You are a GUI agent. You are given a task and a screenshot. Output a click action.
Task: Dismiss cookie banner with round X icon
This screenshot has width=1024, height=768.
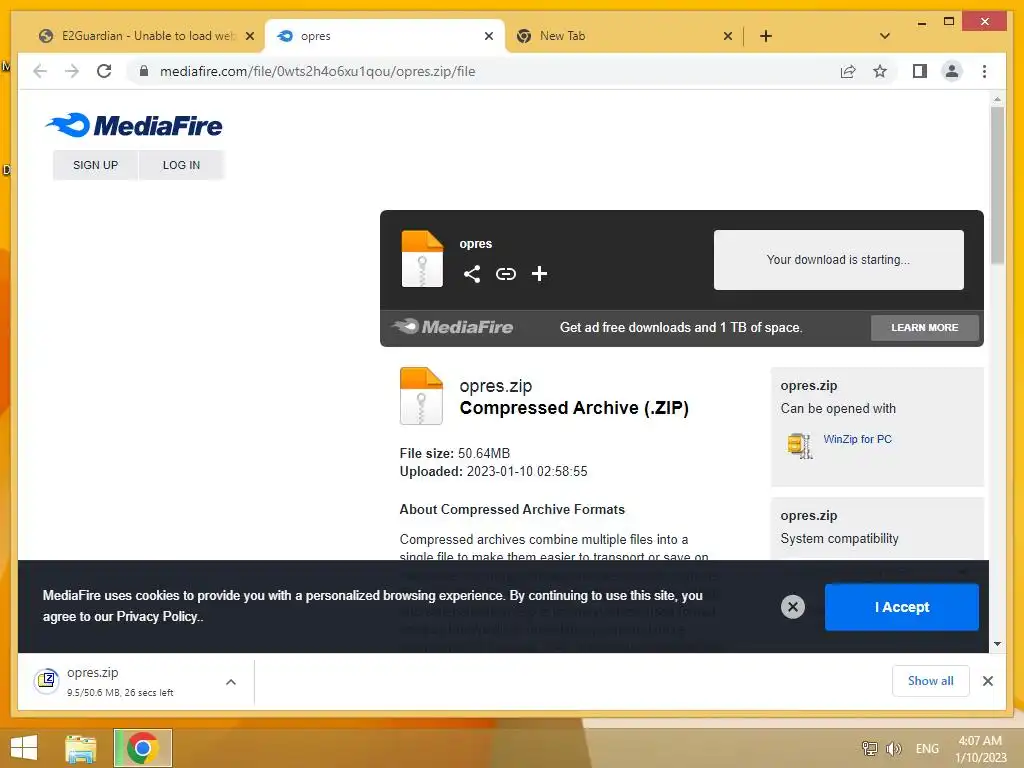point(793,607)
